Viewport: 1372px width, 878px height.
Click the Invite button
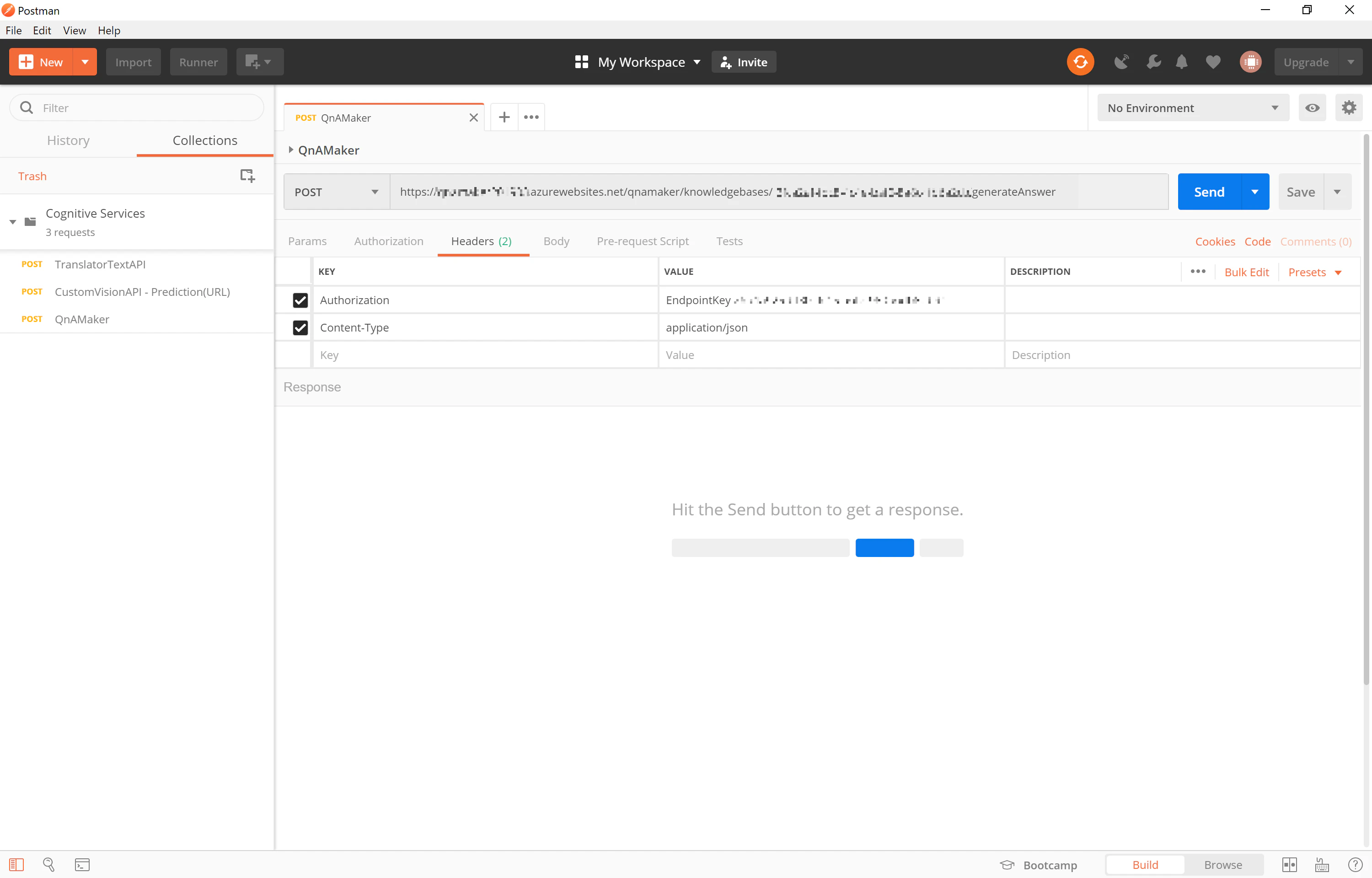point(743,62)
